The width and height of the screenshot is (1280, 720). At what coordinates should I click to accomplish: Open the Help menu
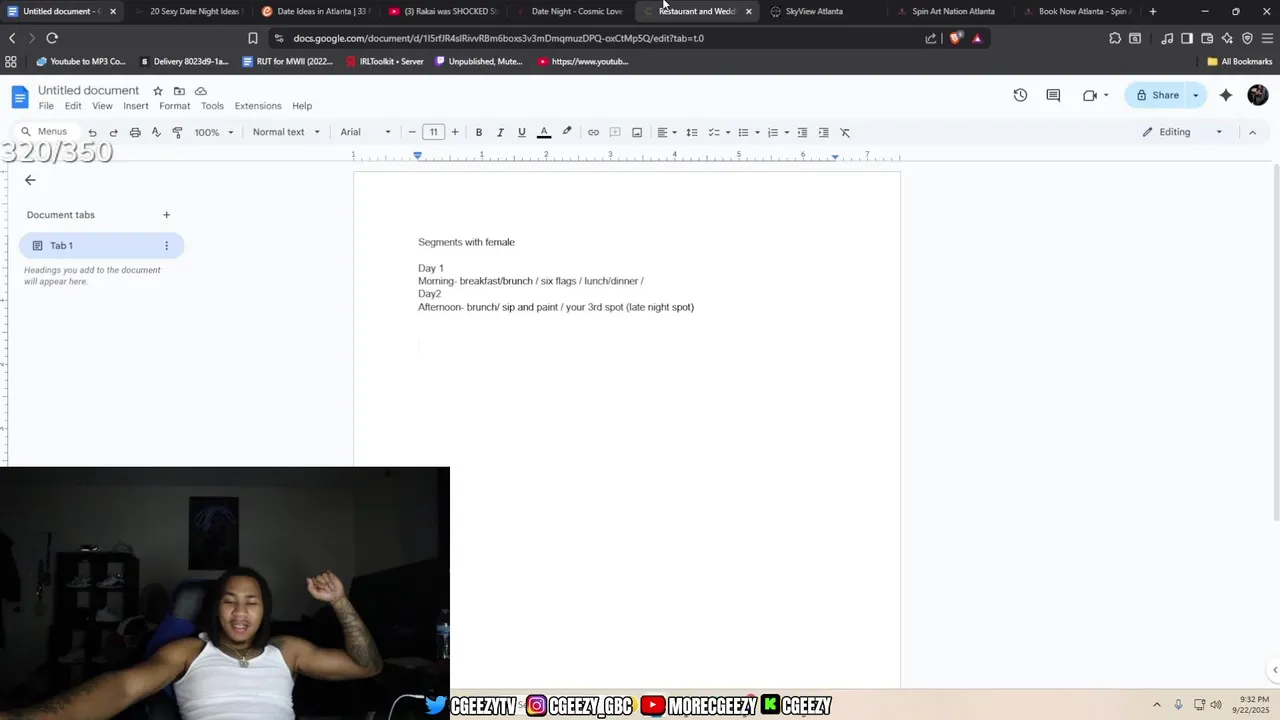pos(302,106)
